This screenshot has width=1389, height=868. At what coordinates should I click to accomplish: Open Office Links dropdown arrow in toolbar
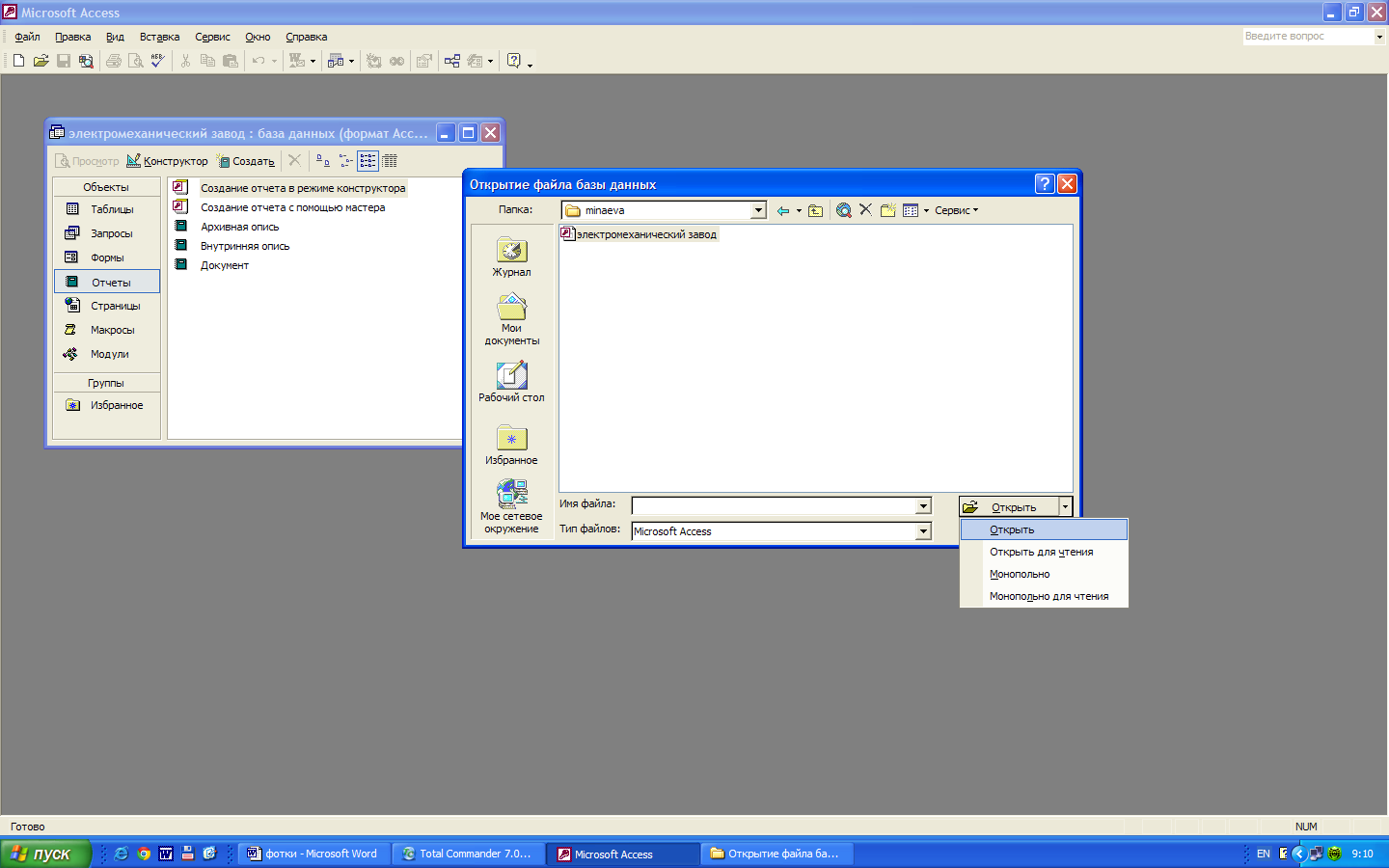(x=313, y=61)
